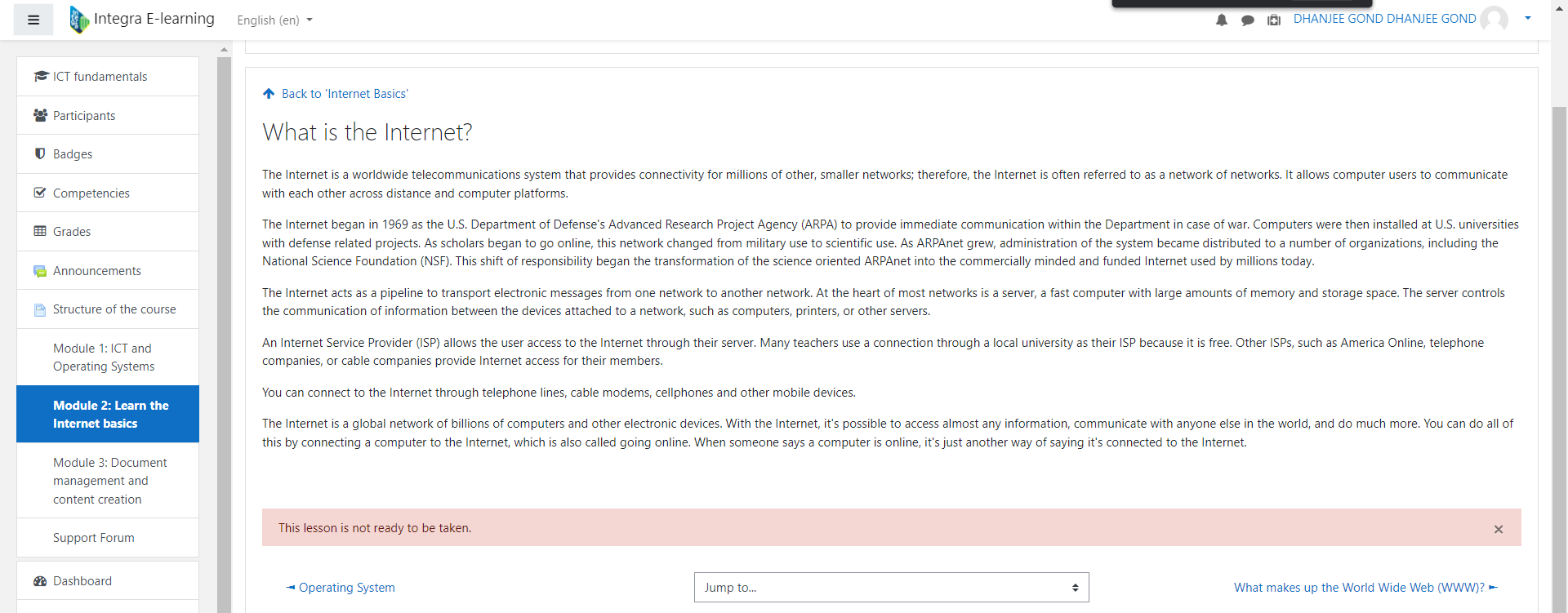Click the Grades table icon
The image size is (1568, 613).
40,231
